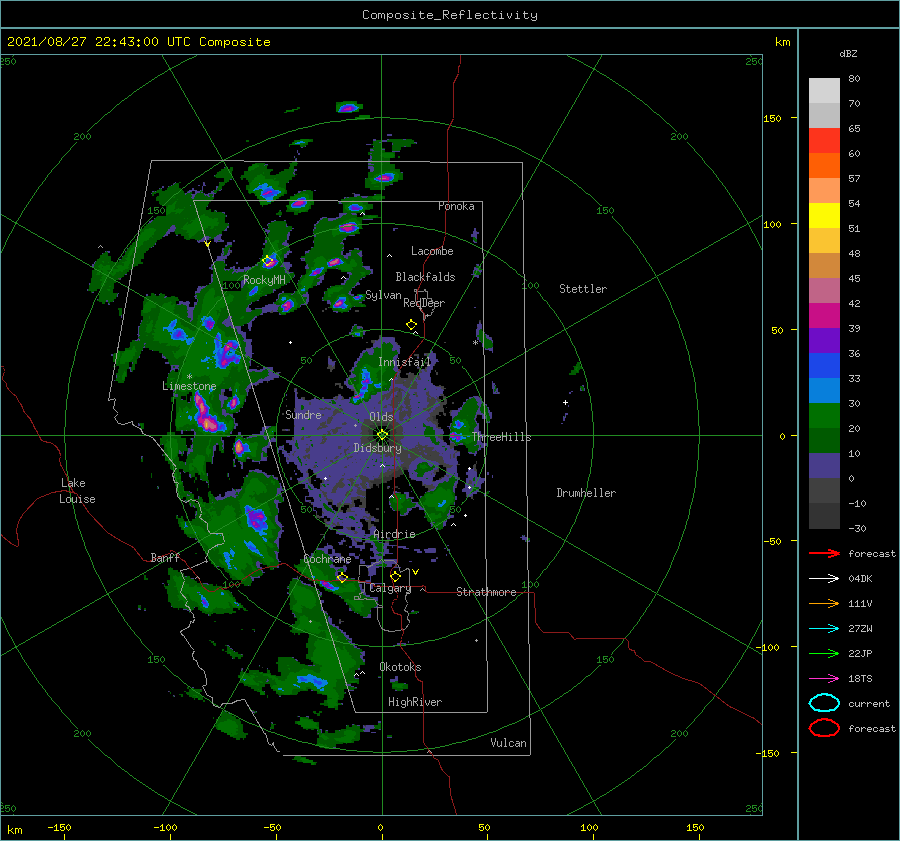Click the Lake Louise label
Viewport: 900px width, 841px height.
tap(77, 491)
